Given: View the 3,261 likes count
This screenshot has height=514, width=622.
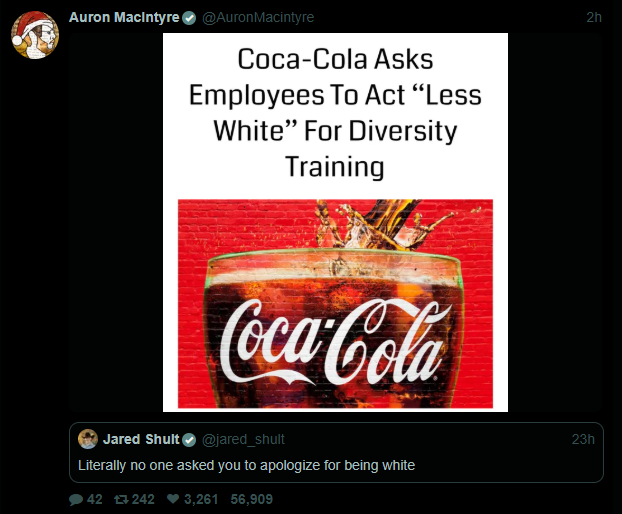Looking at the screenshot, I should pos(201,499).
